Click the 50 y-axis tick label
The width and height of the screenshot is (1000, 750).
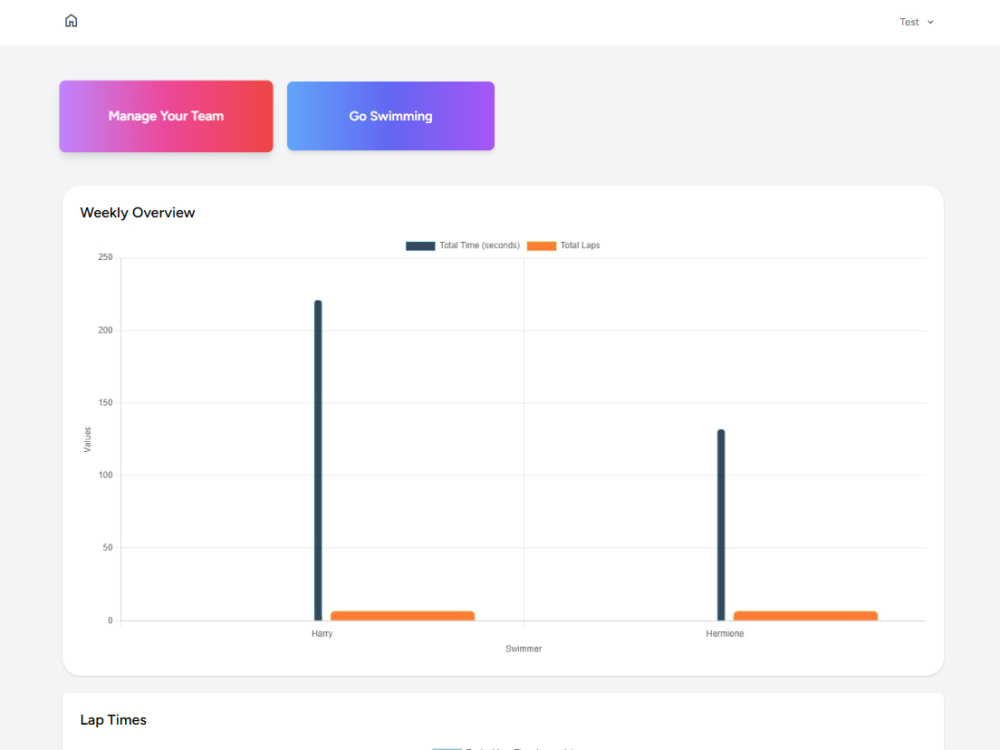click(x=108, y=547)
